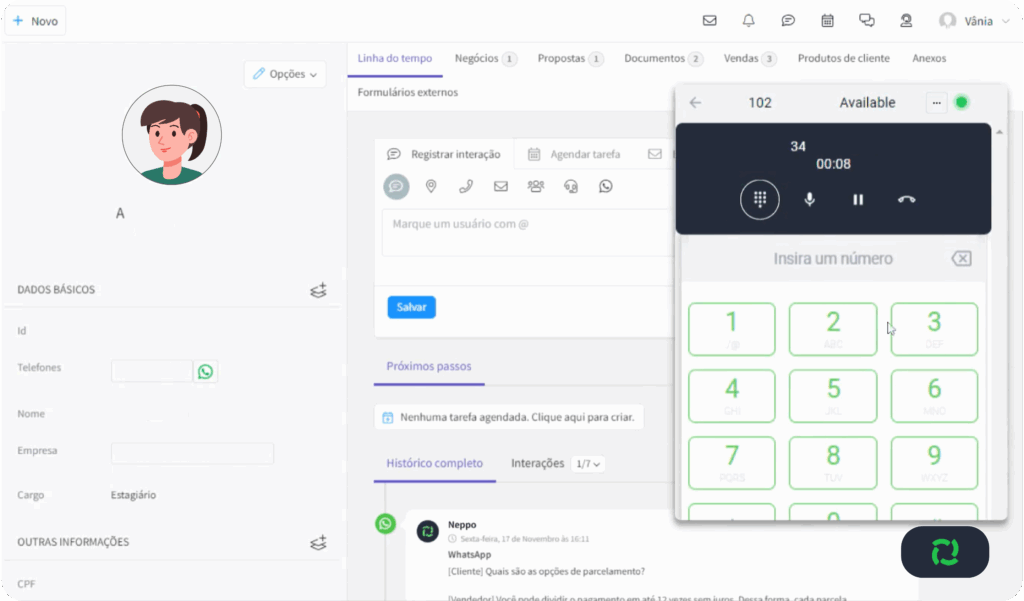Choose the phone call interaction icon
The height and width of the screenshot is (601, 1024).
pyautogui.click(x=466, y=186)
